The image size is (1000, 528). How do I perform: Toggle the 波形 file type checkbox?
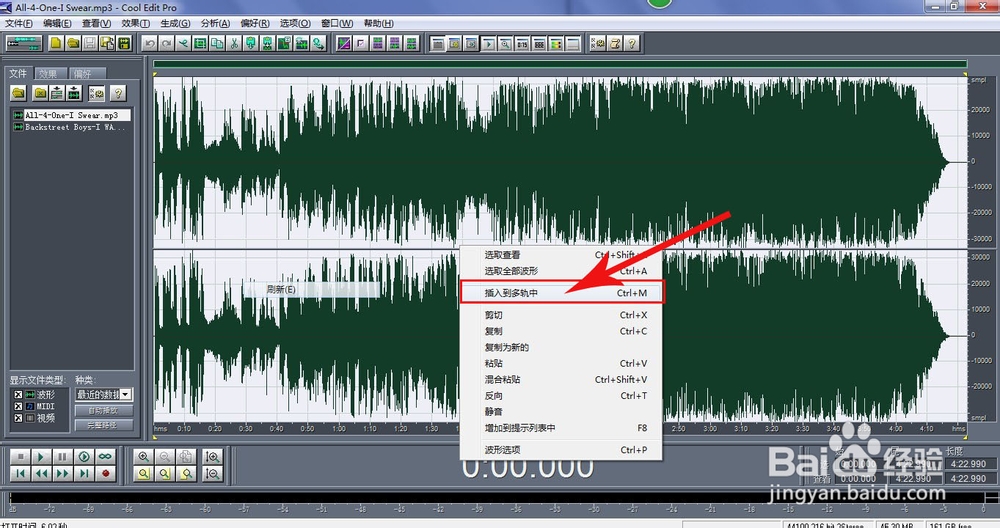click(18, 395)
